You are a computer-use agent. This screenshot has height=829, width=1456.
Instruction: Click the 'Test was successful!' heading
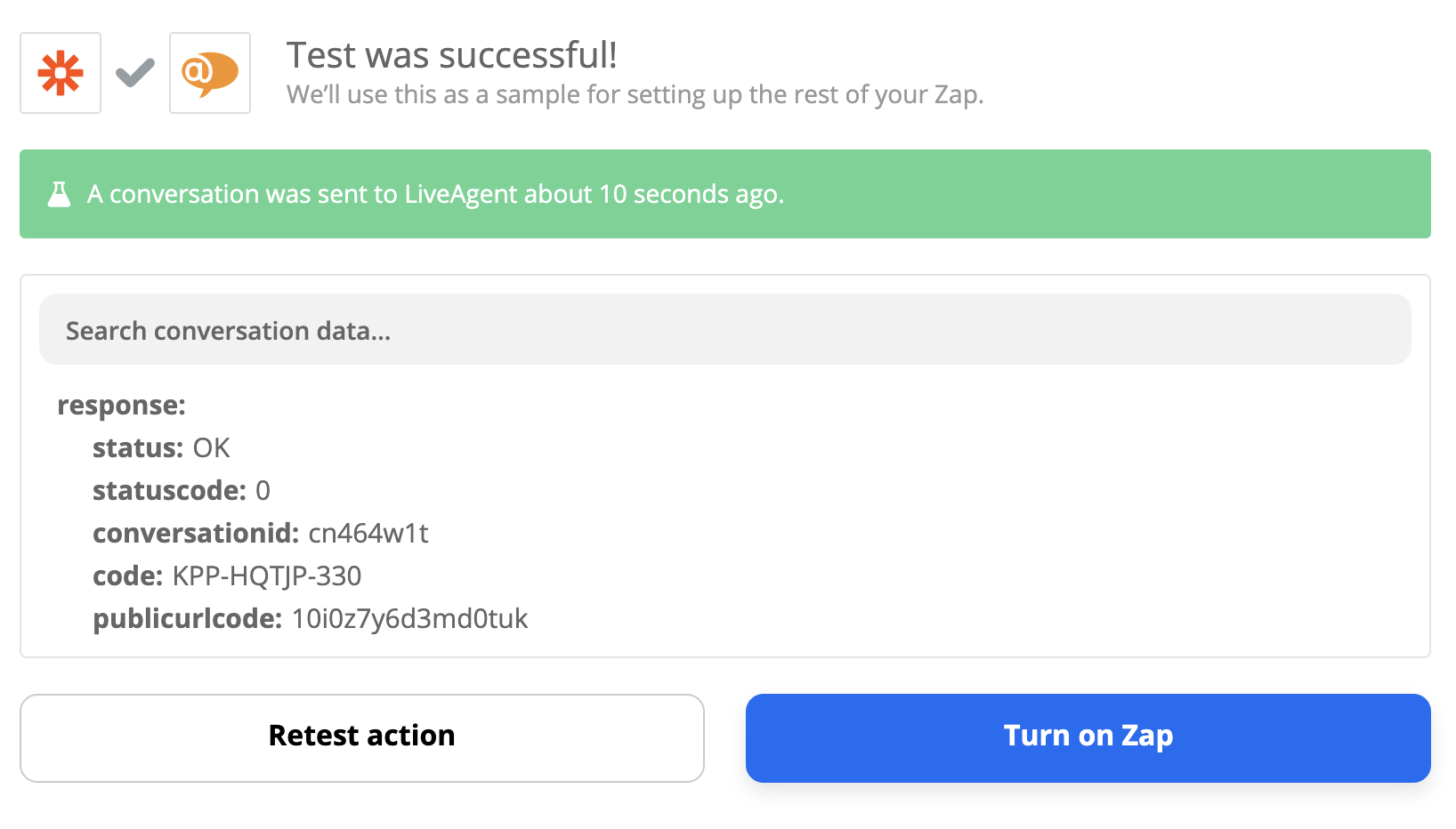[x=452, y=54]
